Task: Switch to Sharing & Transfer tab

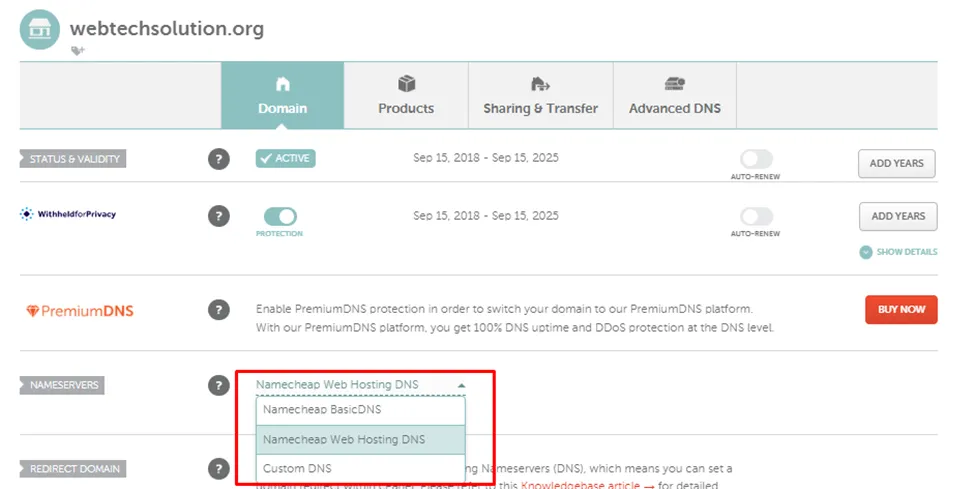Action: click(x=540, y=95)
